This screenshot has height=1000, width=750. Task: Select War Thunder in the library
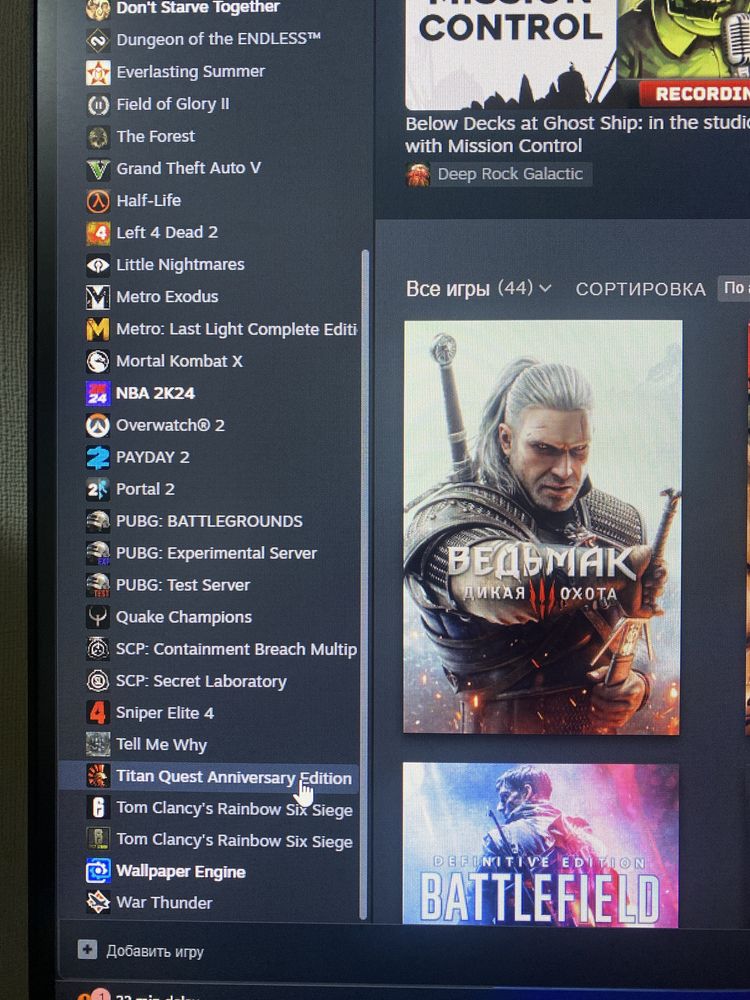pos(164,902)
